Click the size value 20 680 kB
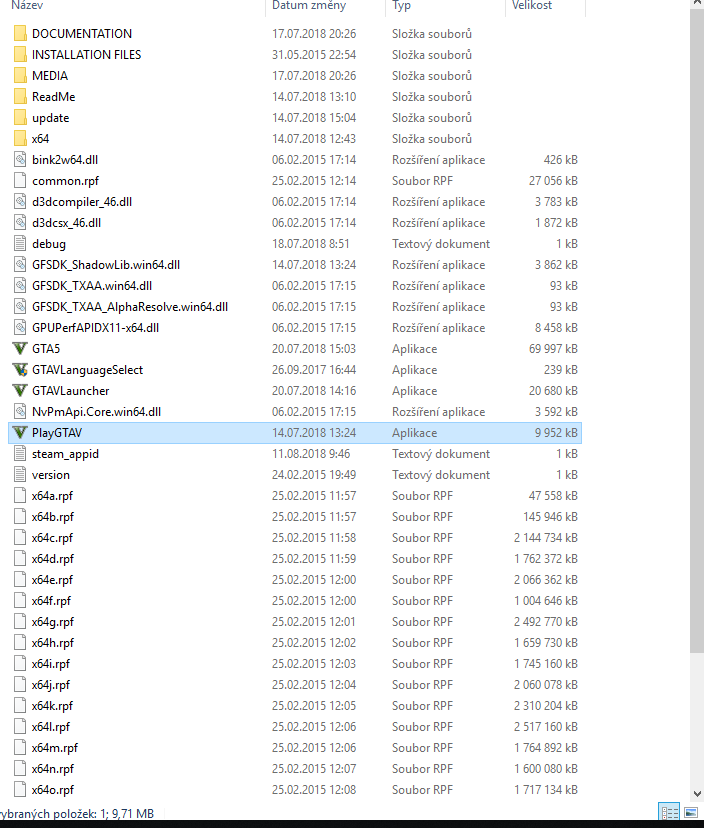 pos(553,391)
